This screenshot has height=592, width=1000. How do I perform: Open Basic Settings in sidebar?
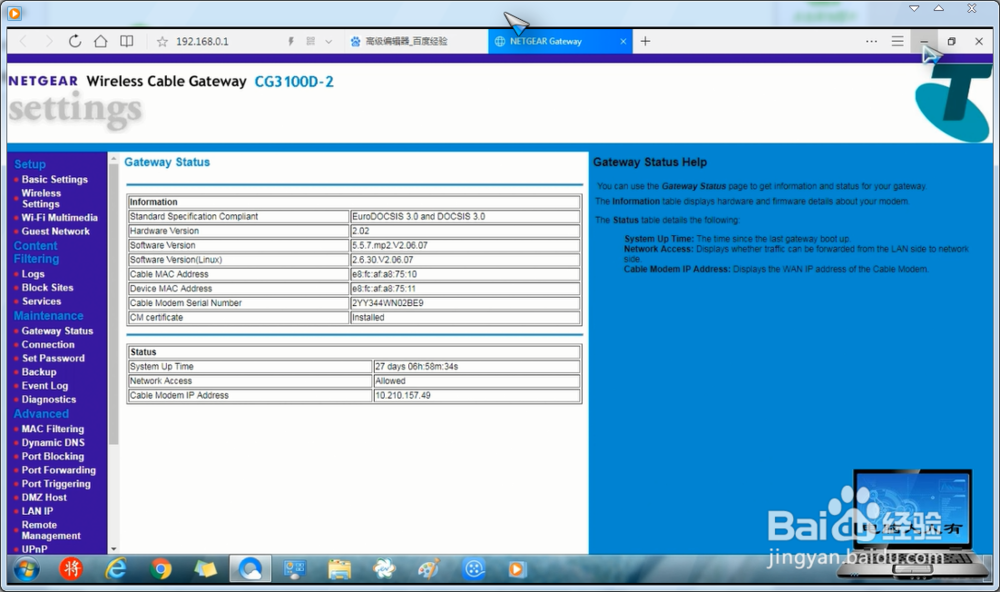[55, 179]
